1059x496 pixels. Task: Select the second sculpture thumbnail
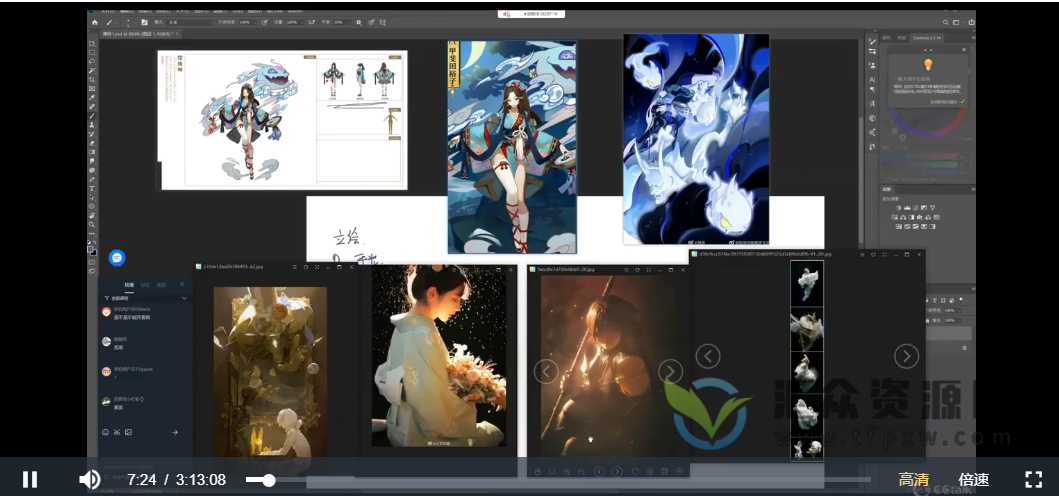pyautogui.click(x=807, y=328)
